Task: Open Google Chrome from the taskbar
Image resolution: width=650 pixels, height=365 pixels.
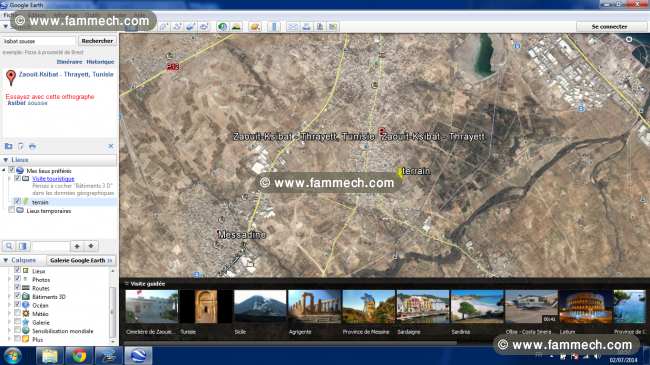Action: [79, 356]
